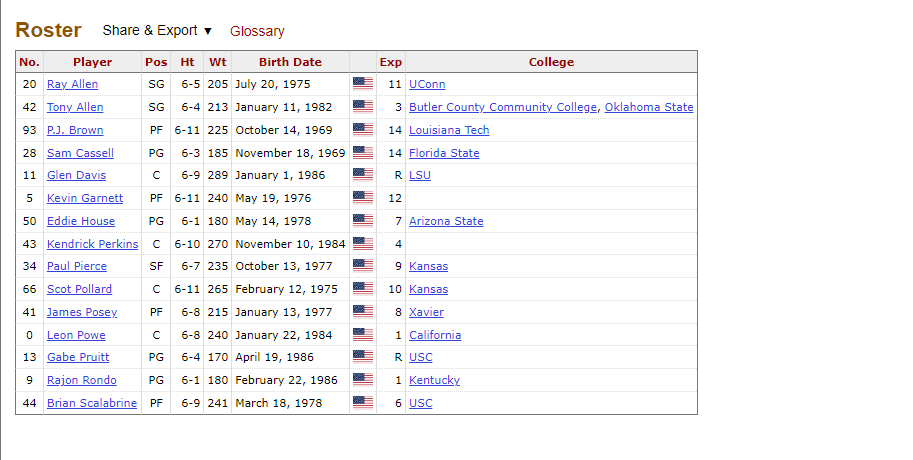
Task: Open the Glossary link
Action: tap(257, 31)
